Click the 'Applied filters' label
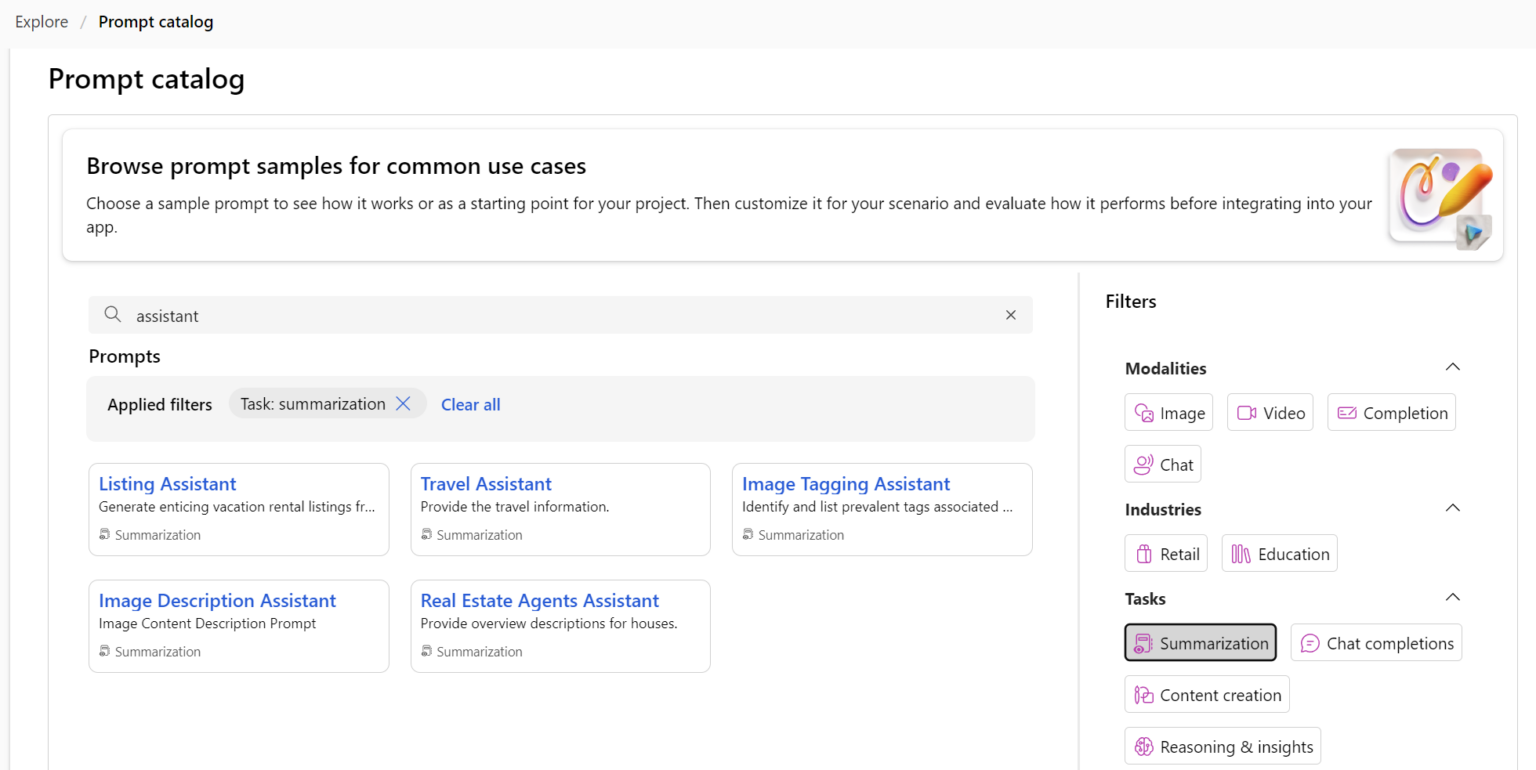1536x770 pixels. pos(160,405)
